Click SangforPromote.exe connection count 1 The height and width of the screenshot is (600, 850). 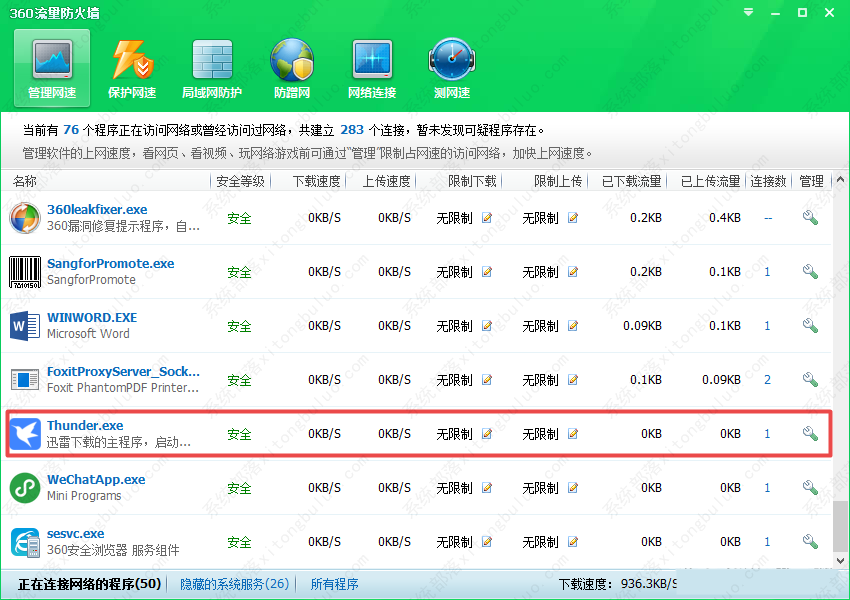(x=767, y=272)
